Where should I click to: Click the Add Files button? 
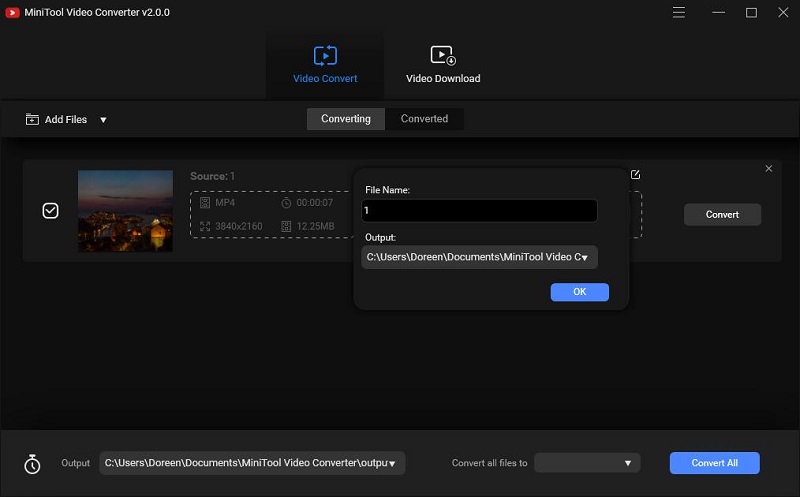point(56,119)
